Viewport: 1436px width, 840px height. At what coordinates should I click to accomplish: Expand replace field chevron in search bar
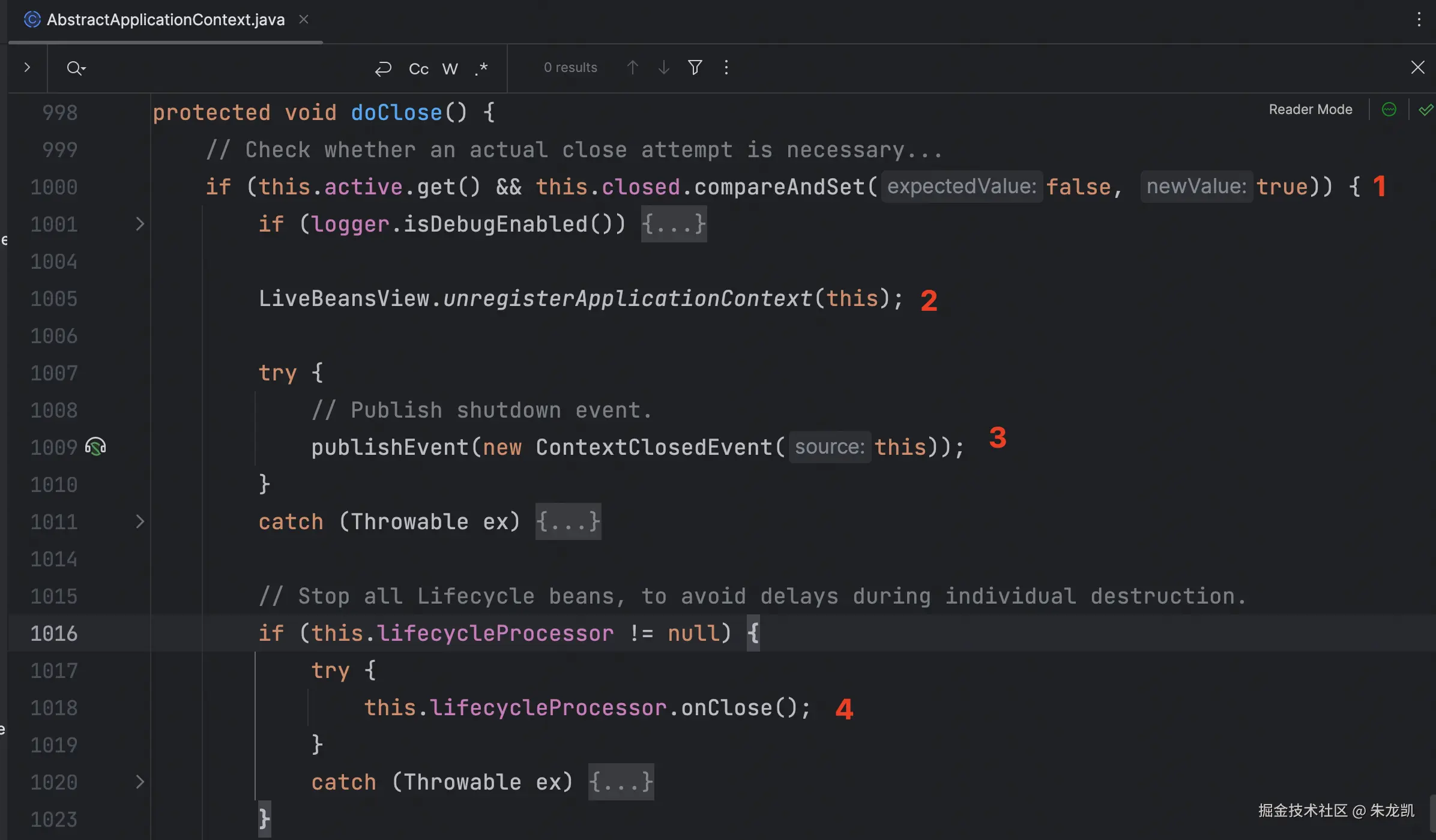point(27,67)
